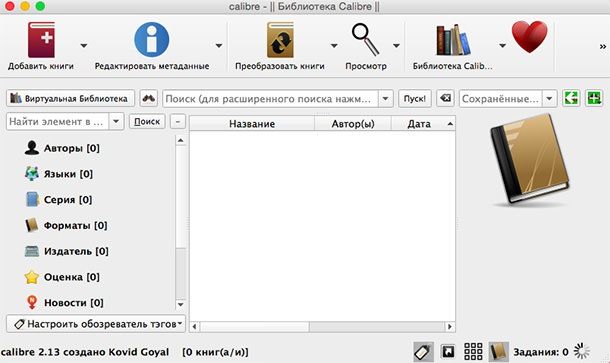
Task: Select the Новости [0] category
Action: click(64, 303)
